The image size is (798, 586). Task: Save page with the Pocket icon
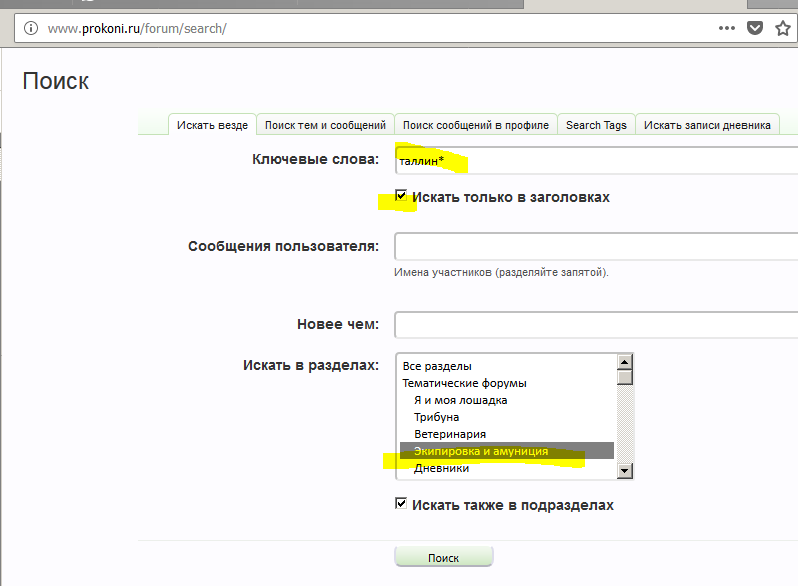(756, 28)
